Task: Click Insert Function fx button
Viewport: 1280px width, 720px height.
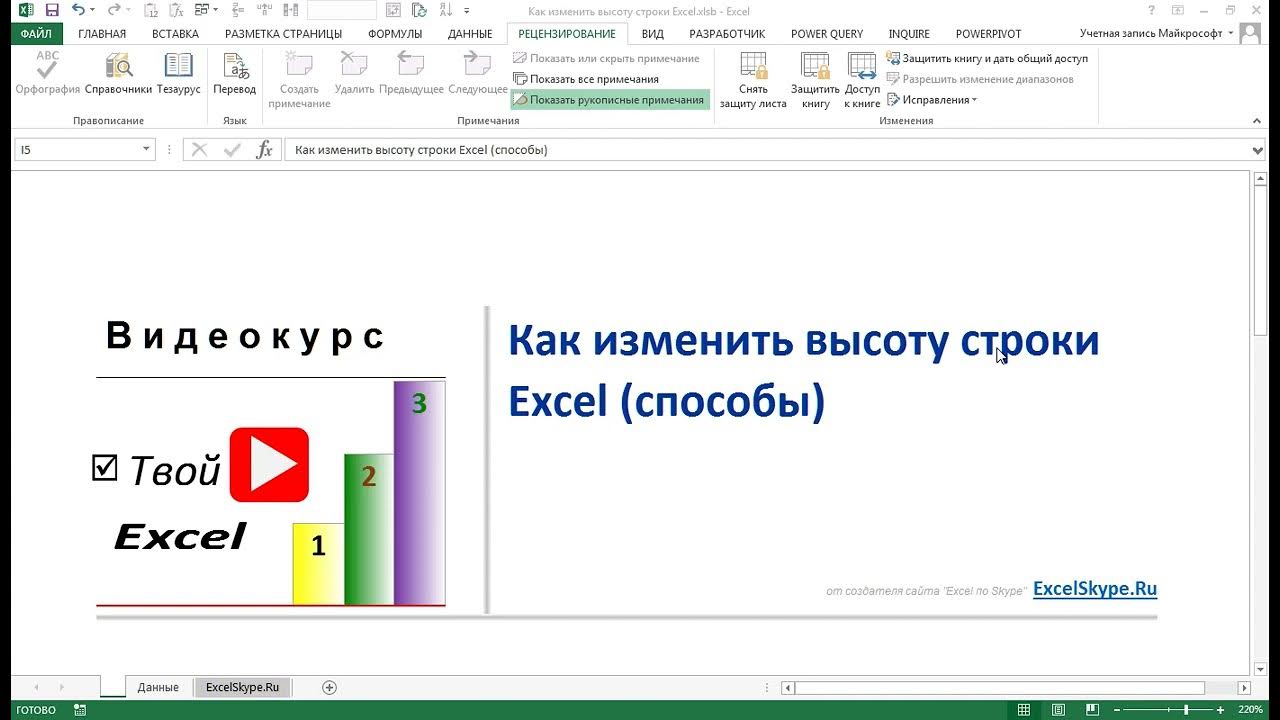Action: [x=264, y=150]
